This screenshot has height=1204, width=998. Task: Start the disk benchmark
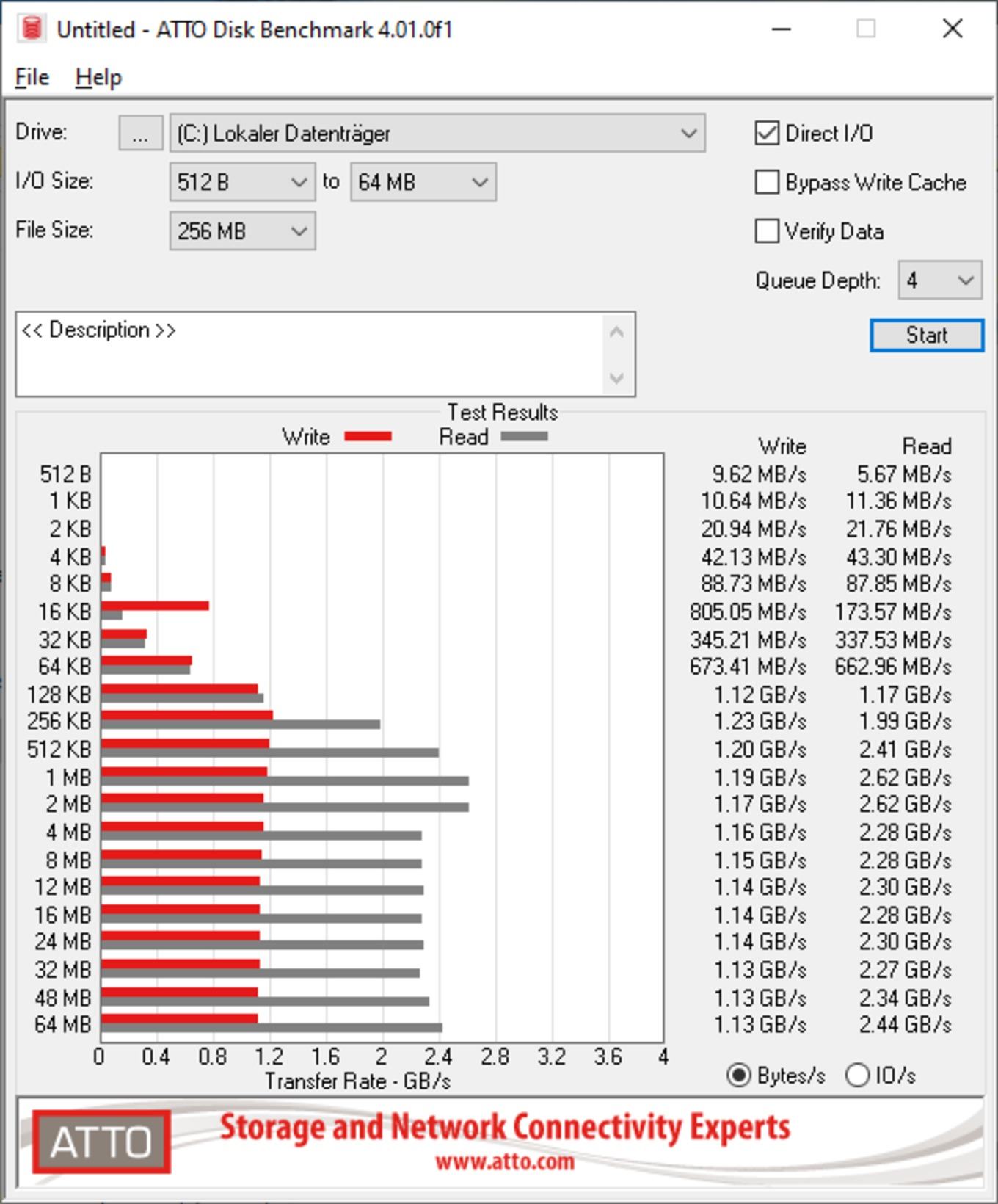[927, 336]
